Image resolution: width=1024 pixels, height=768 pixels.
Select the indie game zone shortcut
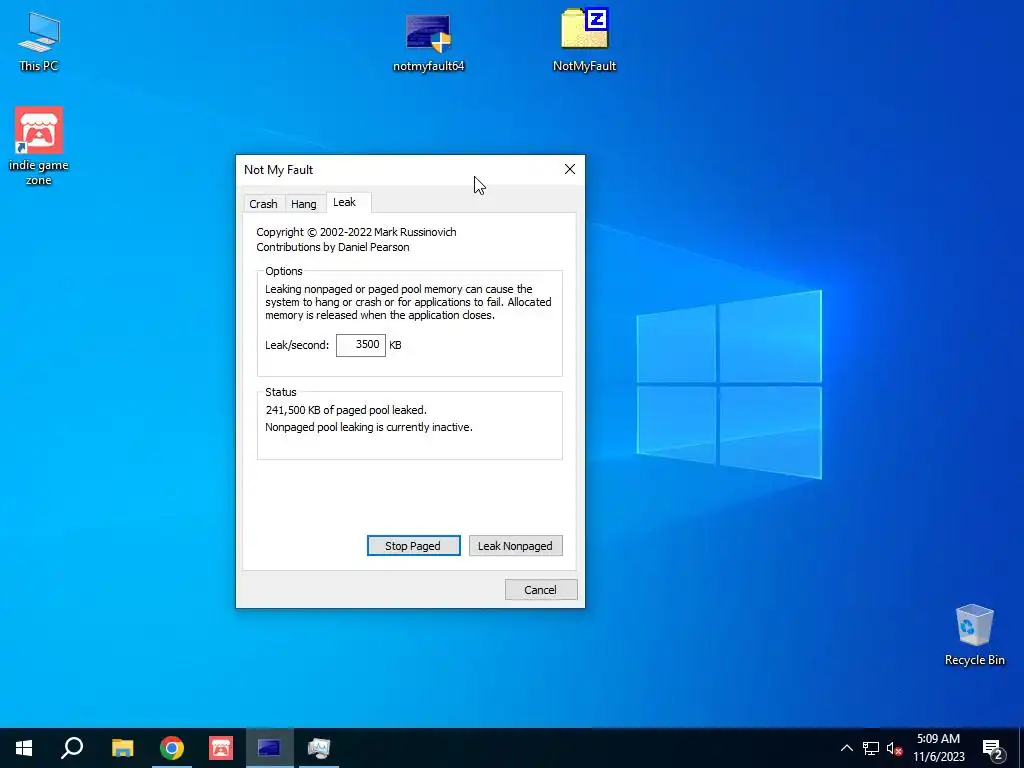pos(39,146)
